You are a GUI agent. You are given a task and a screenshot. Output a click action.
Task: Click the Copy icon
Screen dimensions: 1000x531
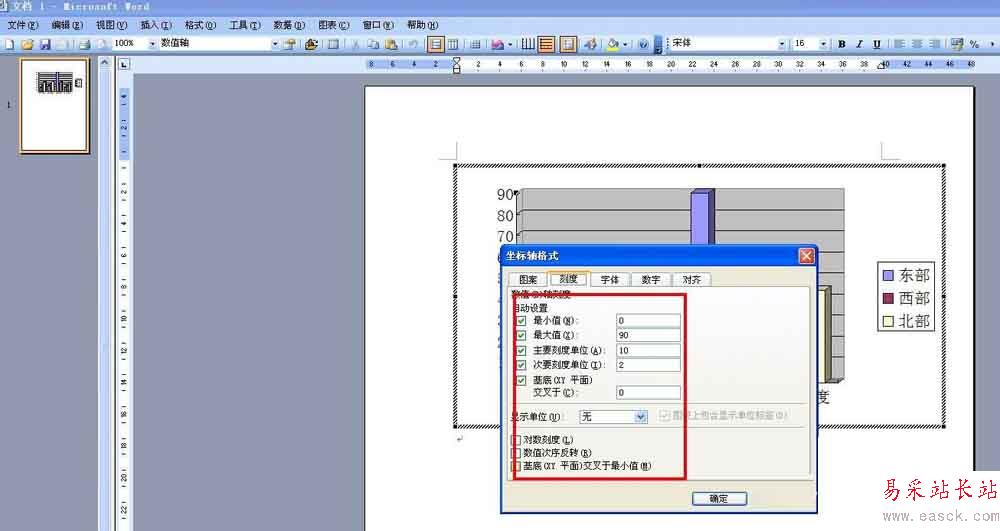(x=373, y=44)
